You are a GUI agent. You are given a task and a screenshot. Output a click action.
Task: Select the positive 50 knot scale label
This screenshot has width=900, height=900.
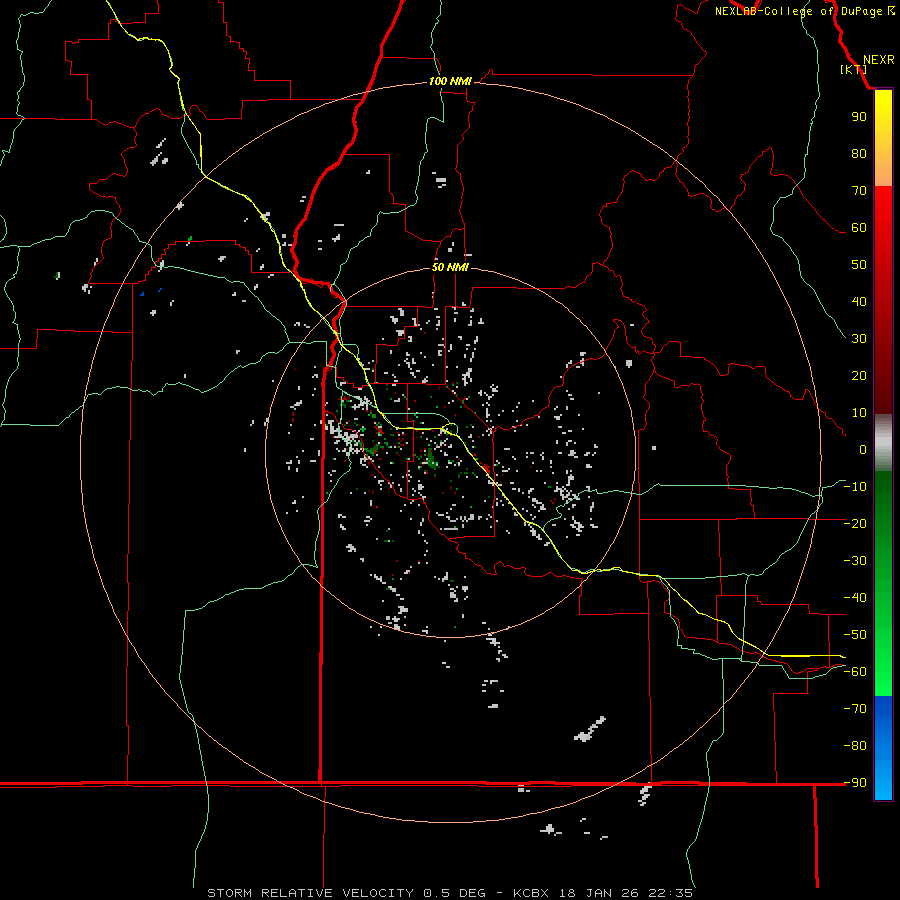[859, 265]
